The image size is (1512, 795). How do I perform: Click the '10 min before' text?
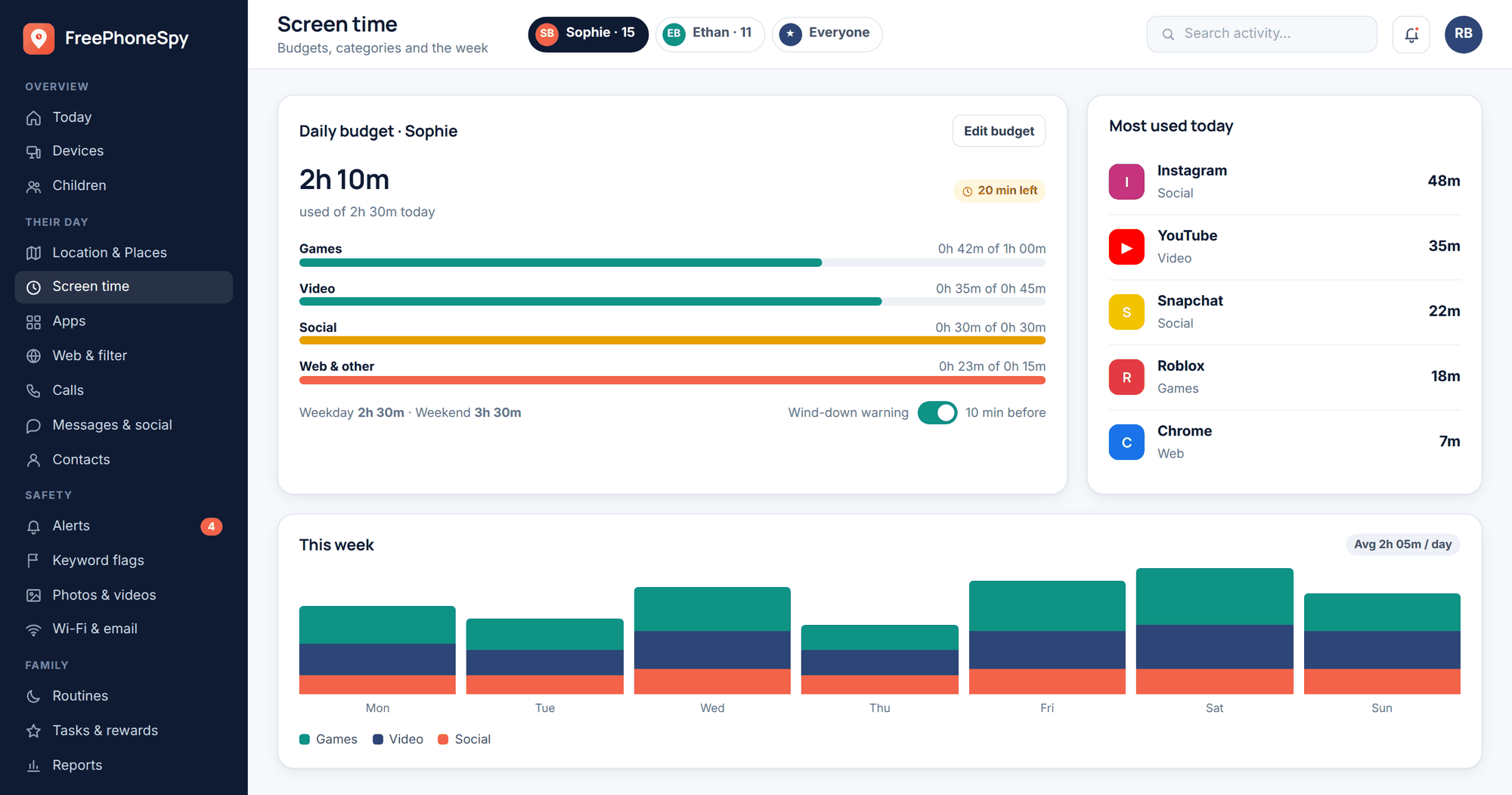1005,413
